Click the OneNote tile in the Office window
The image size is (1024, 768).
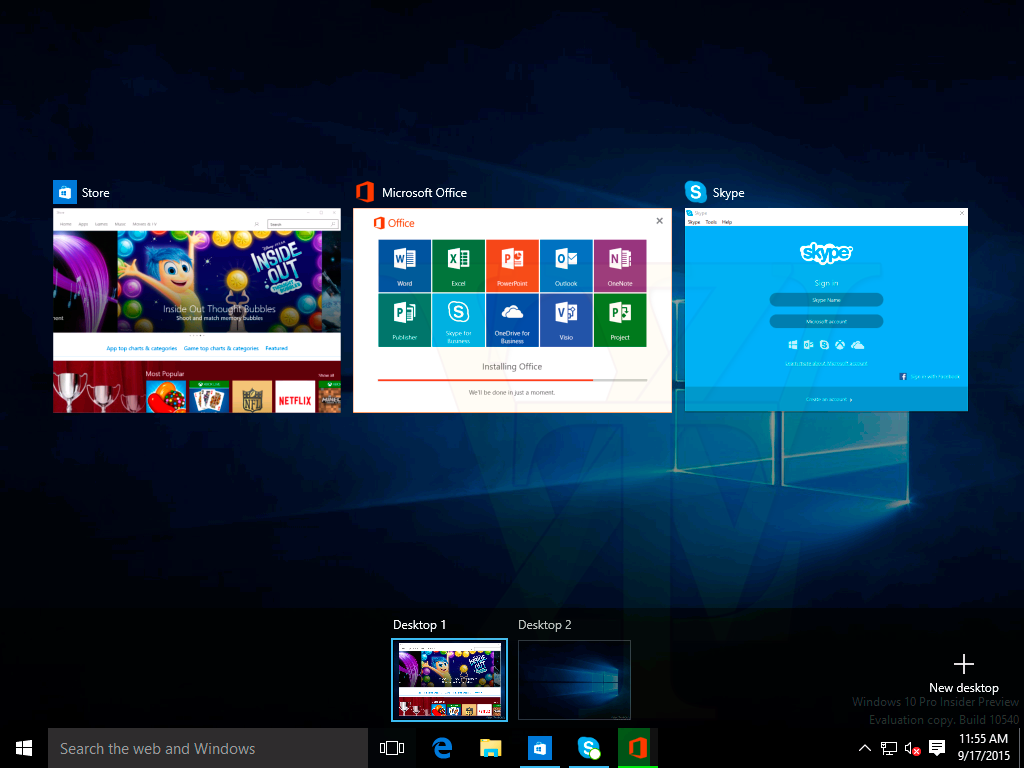620,266
